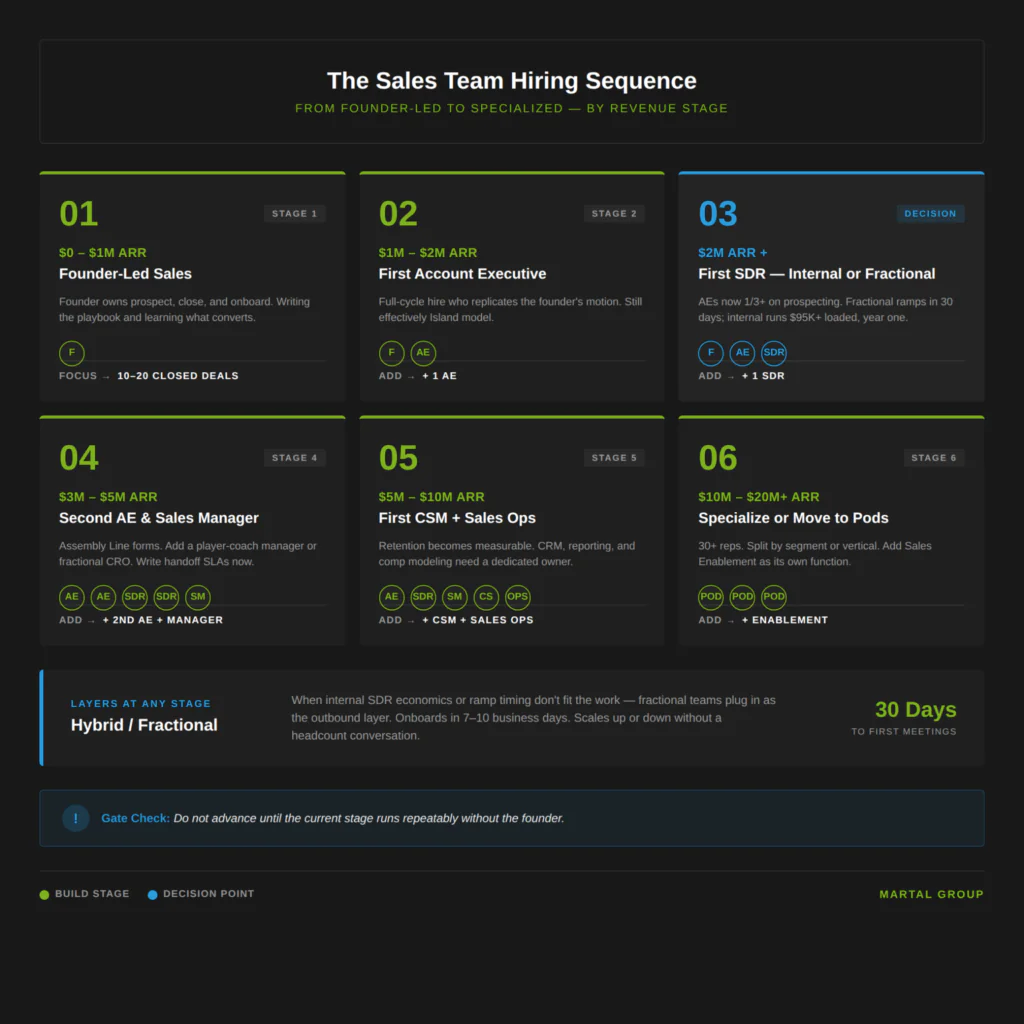The image size is (1024, 1024).
Task: Click the SM badge in First CSM + Sales Ops card
Action: 455,597
